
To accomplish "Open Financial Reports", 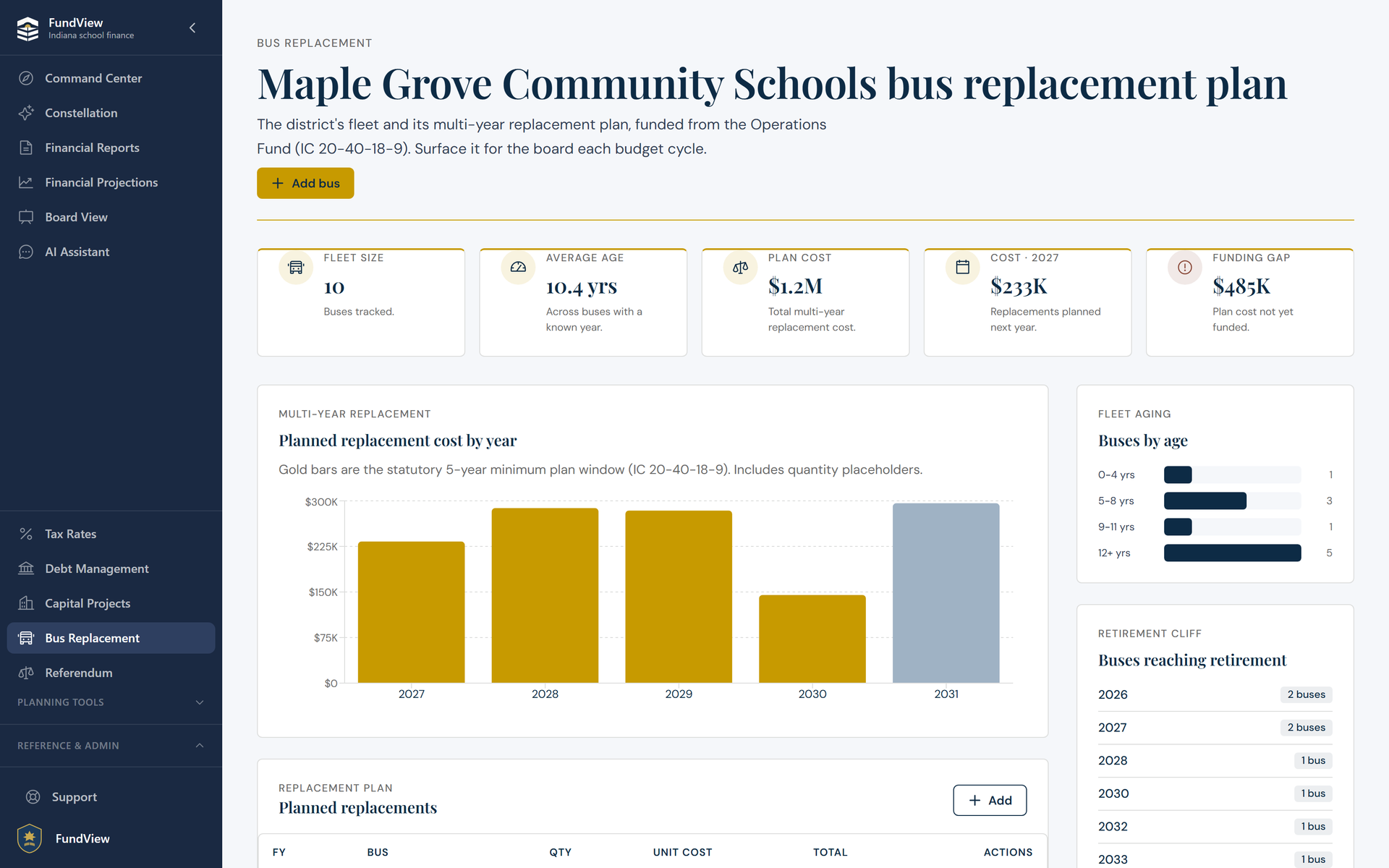I will point(111,148).
